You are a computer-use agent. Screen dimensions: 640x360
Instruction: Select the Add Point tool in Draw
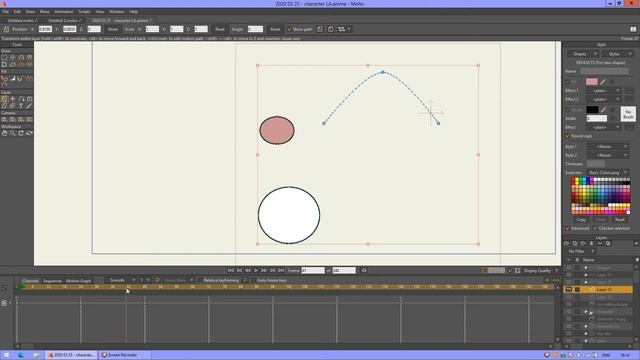tap(21, 58)
